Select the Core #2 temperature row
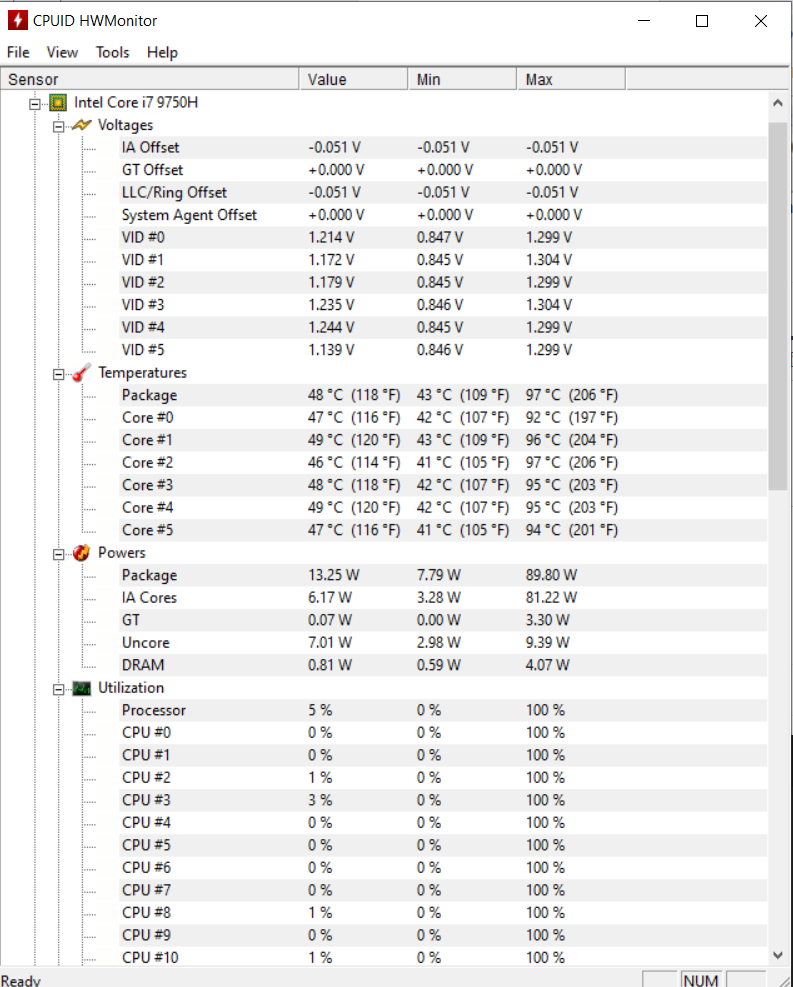 coord(443,463)
